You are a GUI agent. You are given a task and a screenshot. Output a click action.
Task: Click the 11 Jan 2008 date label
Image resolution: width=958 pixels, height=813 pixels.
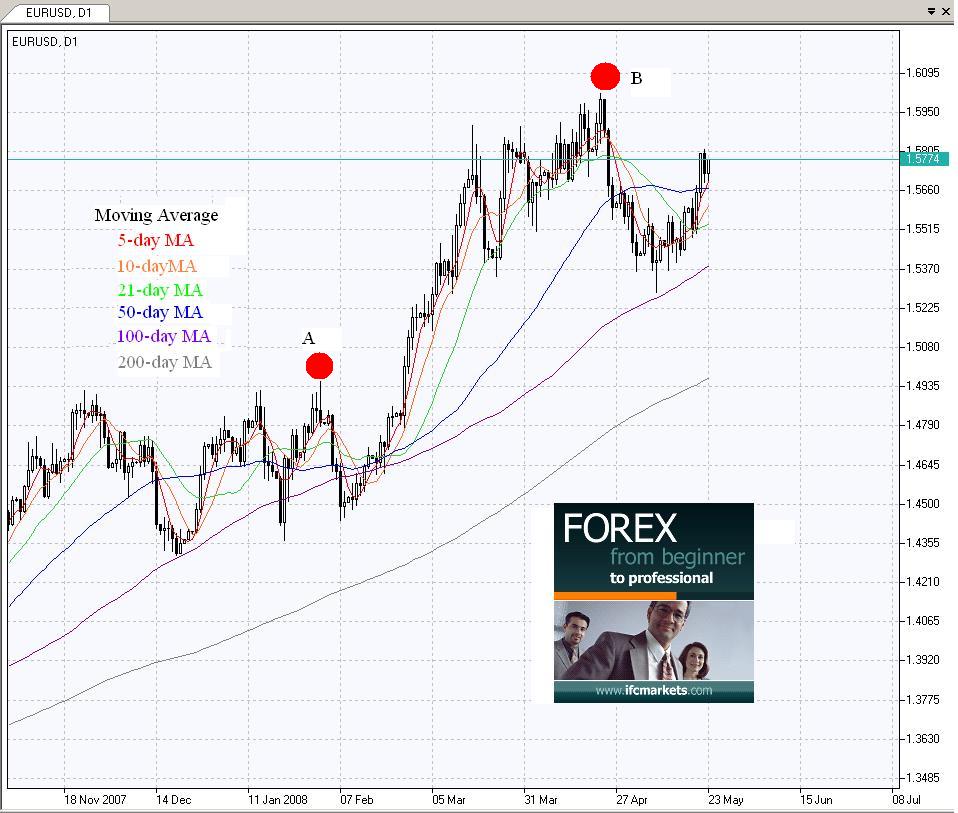[277, 800]
